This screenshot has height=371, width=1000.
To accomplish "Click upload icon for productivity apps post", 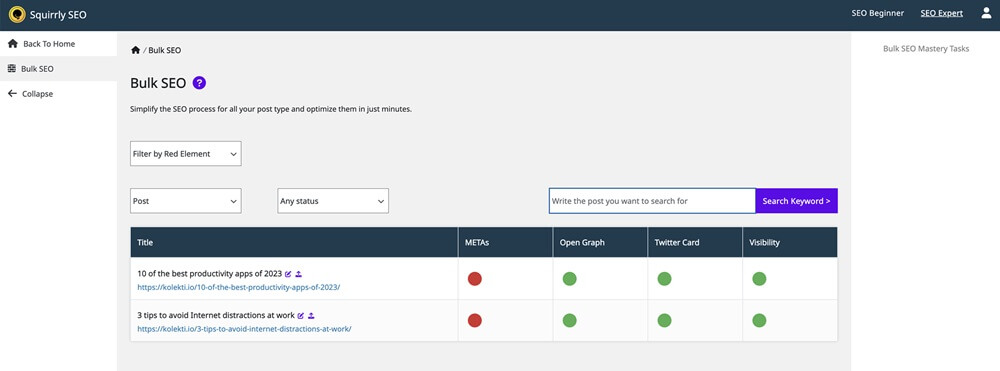I will (299, 274).
